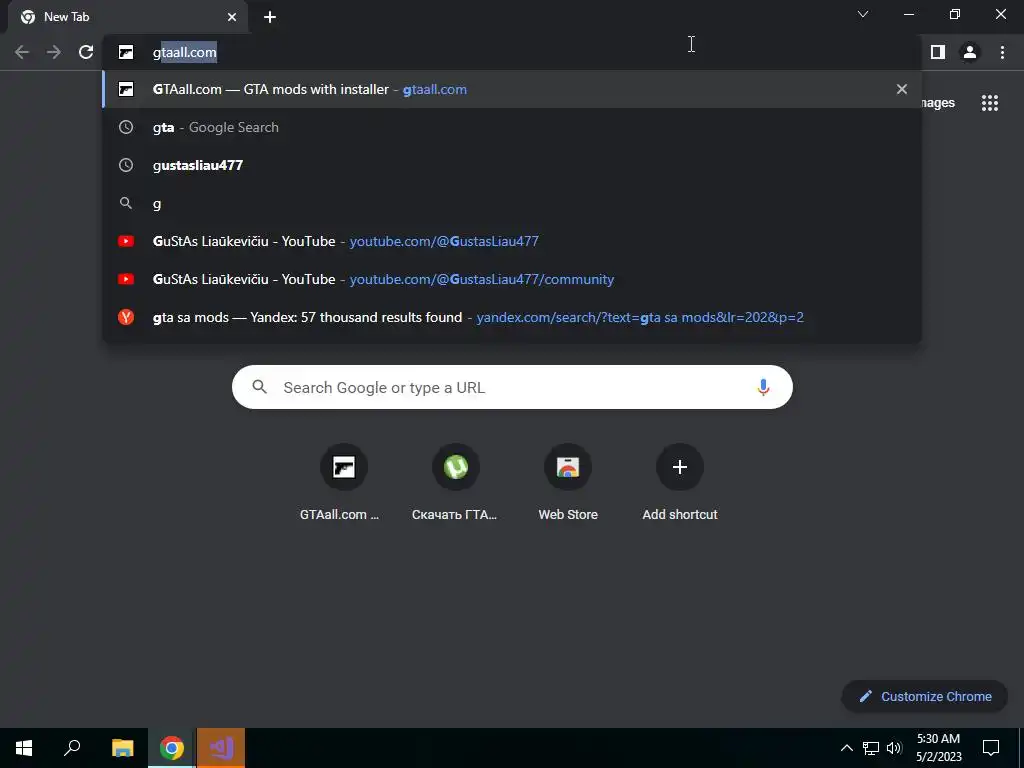Image resolution: width=1024 pixels, height=768 pixels.
Task: Open File Explorer from the taskbar
Action: [122, 748]
